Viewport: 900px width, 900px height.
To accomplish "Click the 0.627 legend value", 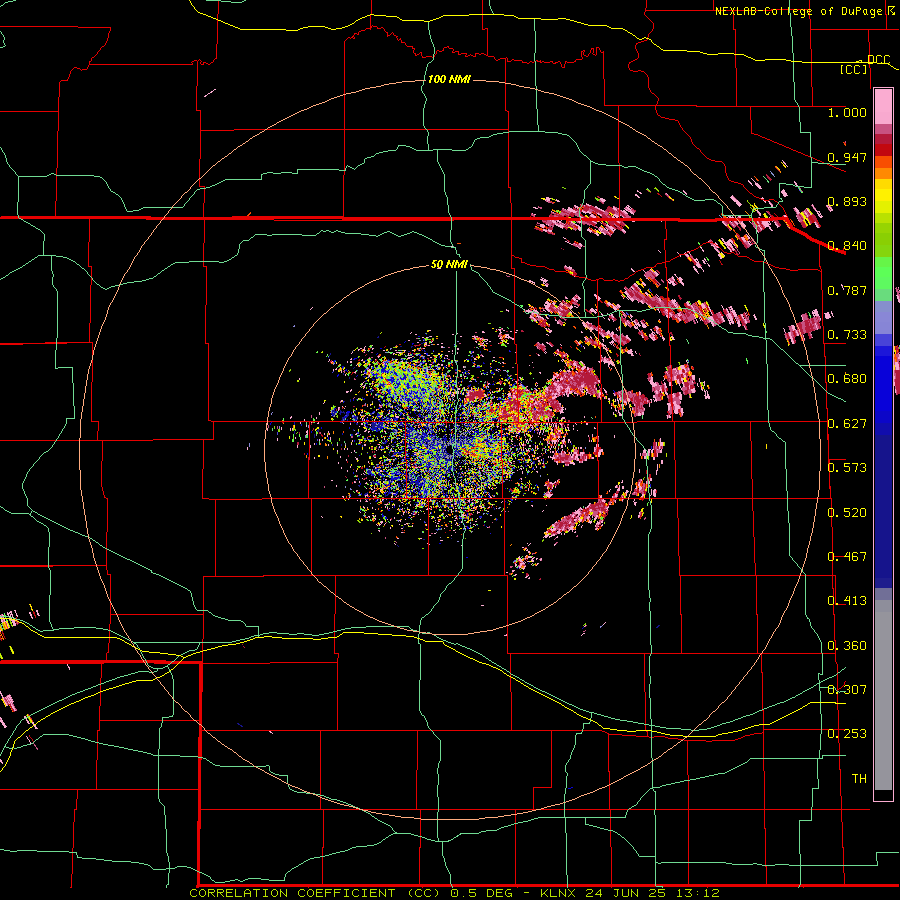I will pyautogui.click(x=847, y=424).
